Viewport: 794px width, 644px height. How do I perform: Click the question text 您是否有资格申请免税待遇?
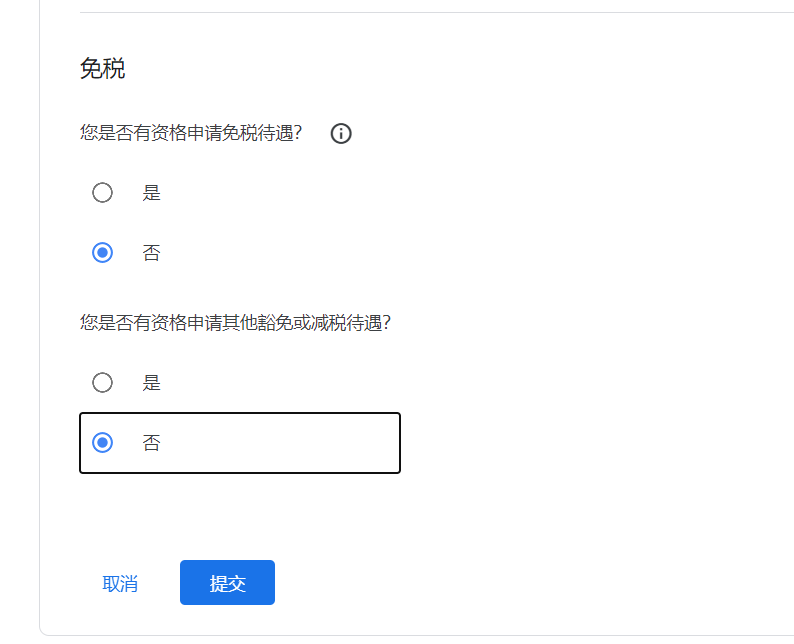click(x=191, y=133)
